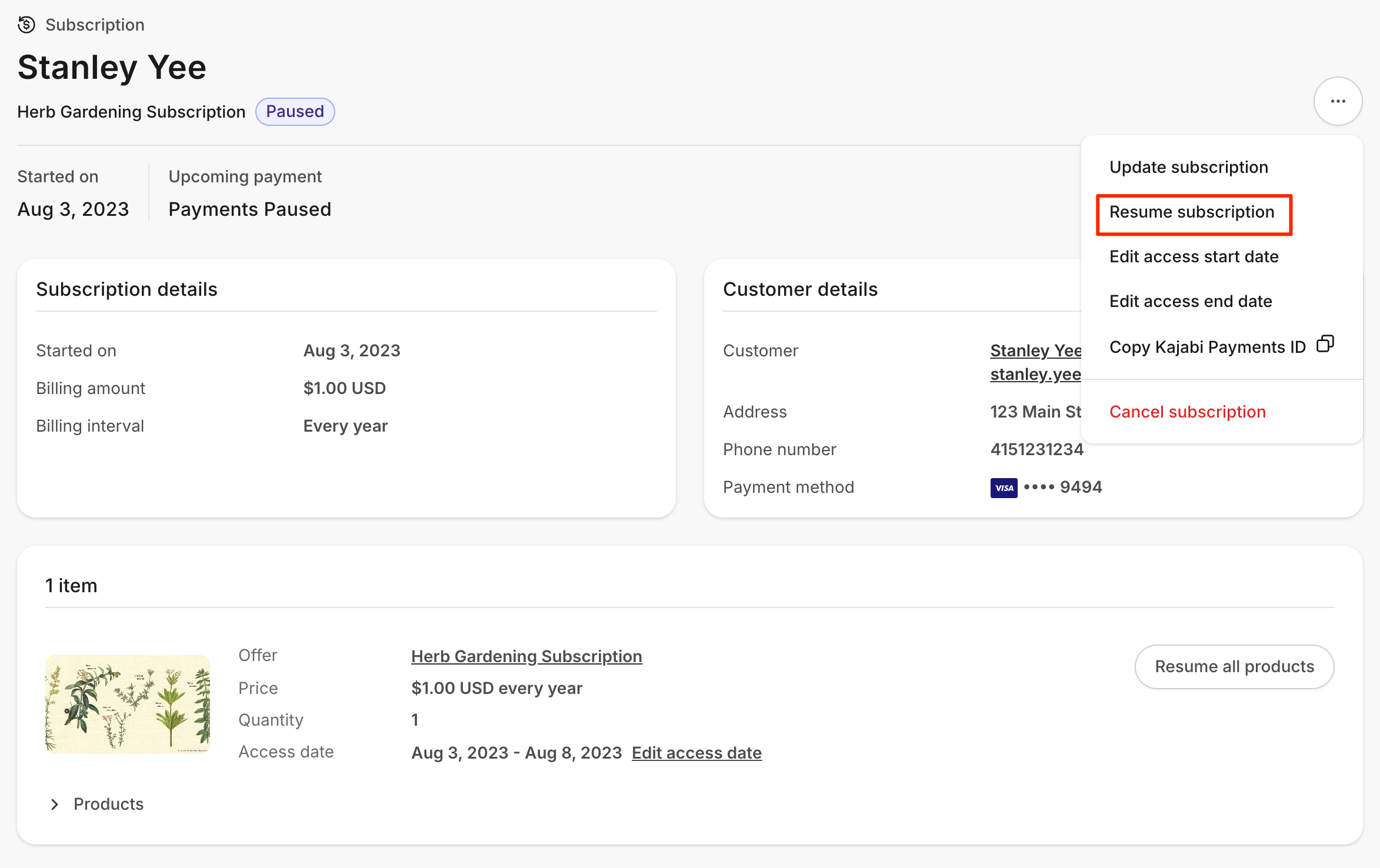Click the $1.00 USD billing amount
Screen dimensions: 1380x868
[345, 388]
